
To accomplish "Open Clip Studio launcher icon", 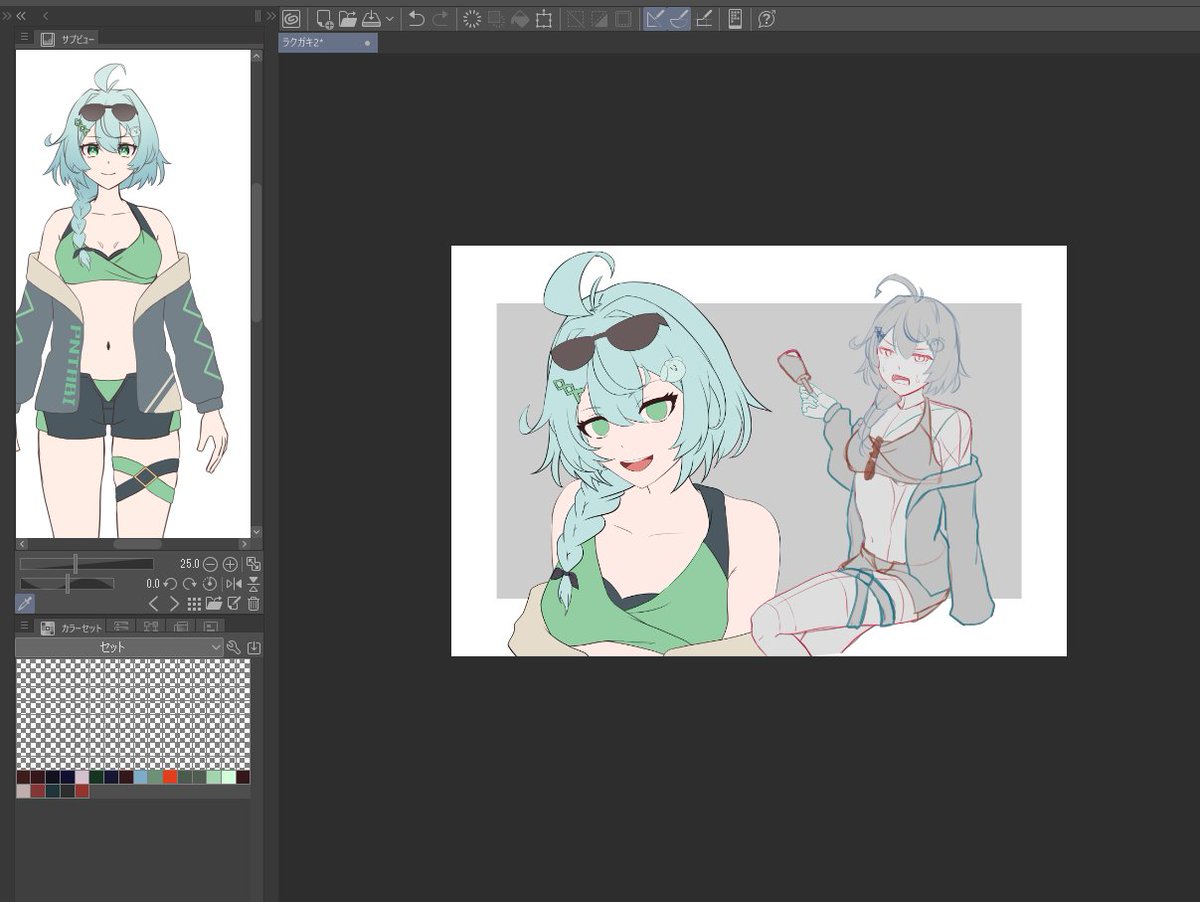I will (291, 18).
